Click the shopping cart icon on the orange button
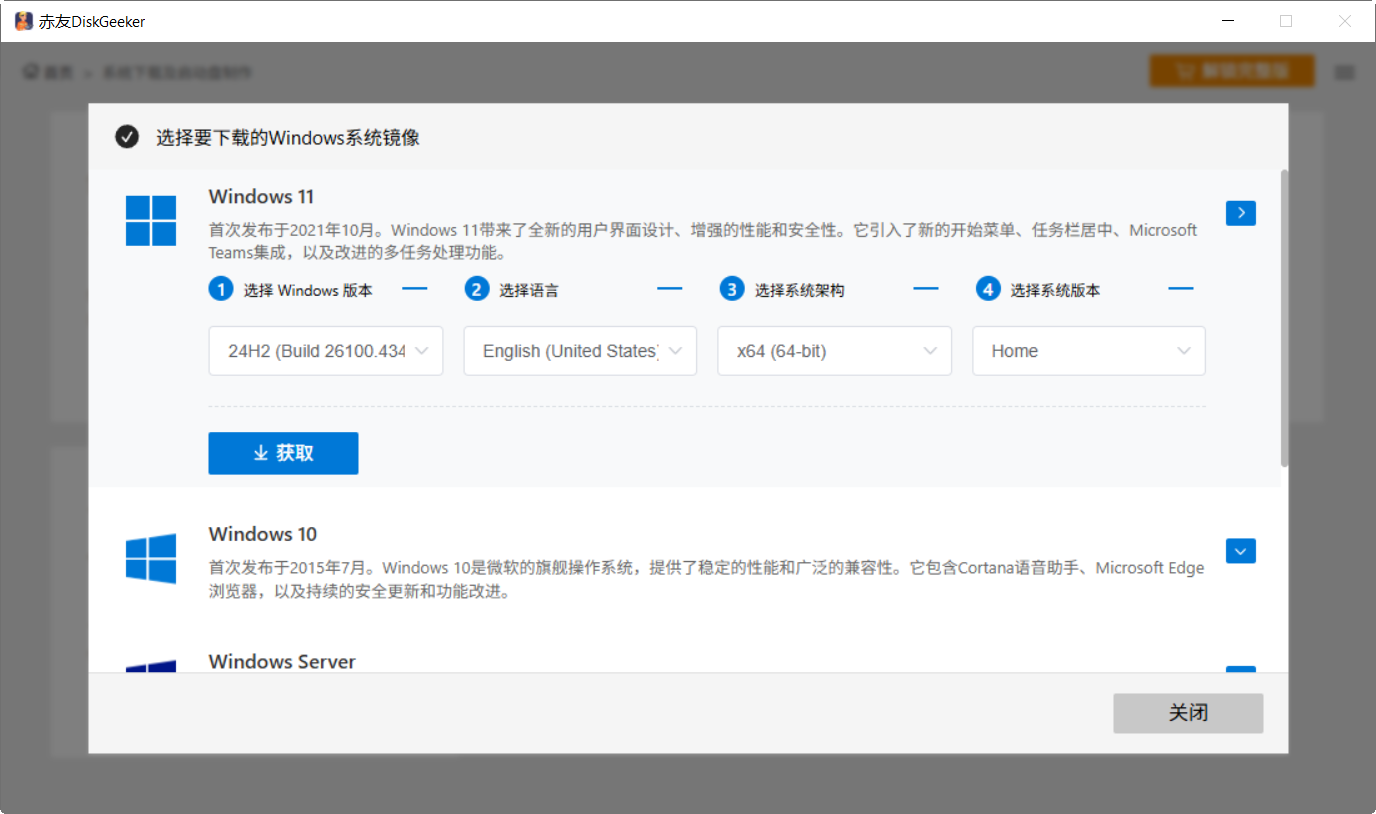The image size is (1376, 814). click(1184, 71)
